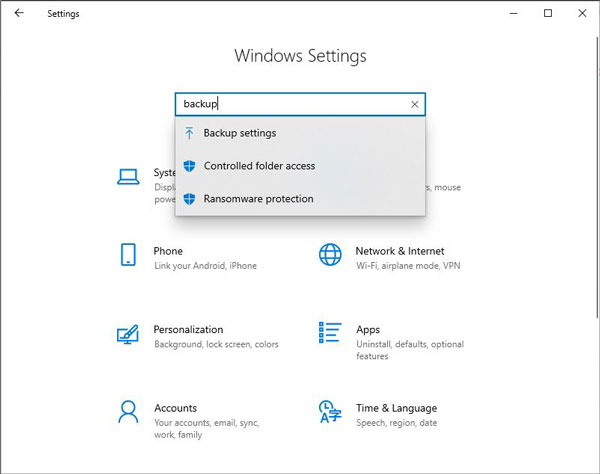Screen dimensions: 600x474
Task: Open Personalization settings
Action: (198, 336)
